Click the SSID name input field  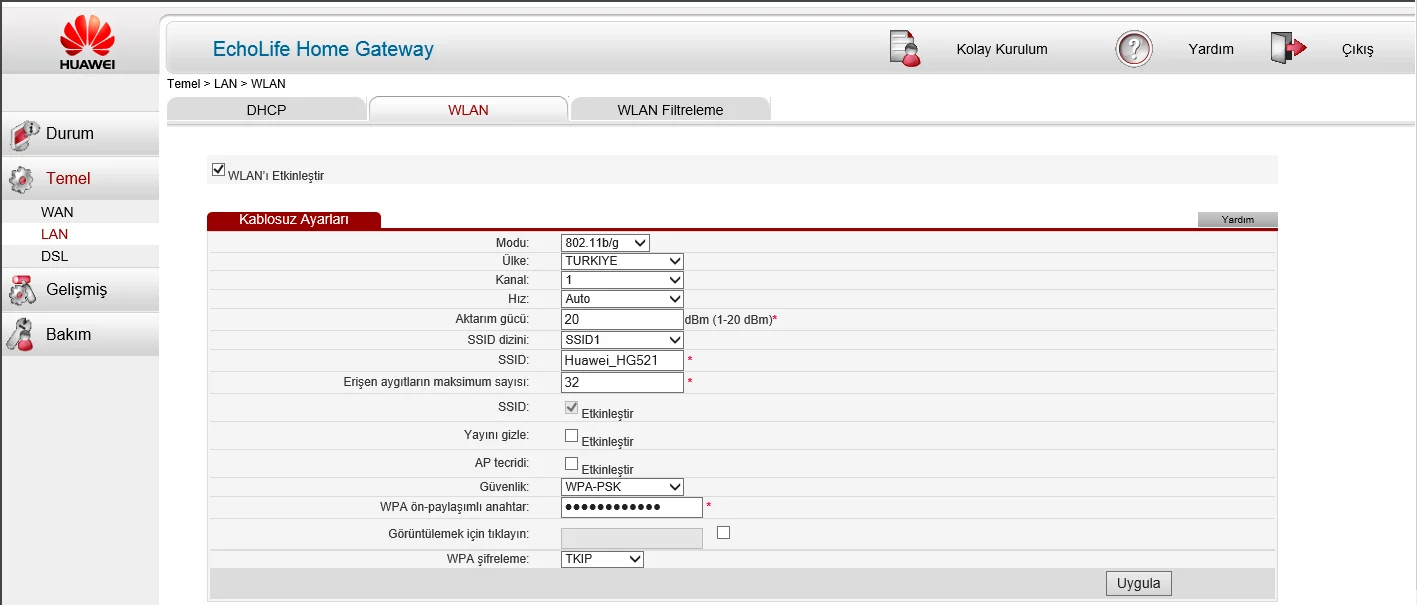(x=622, y=360)
